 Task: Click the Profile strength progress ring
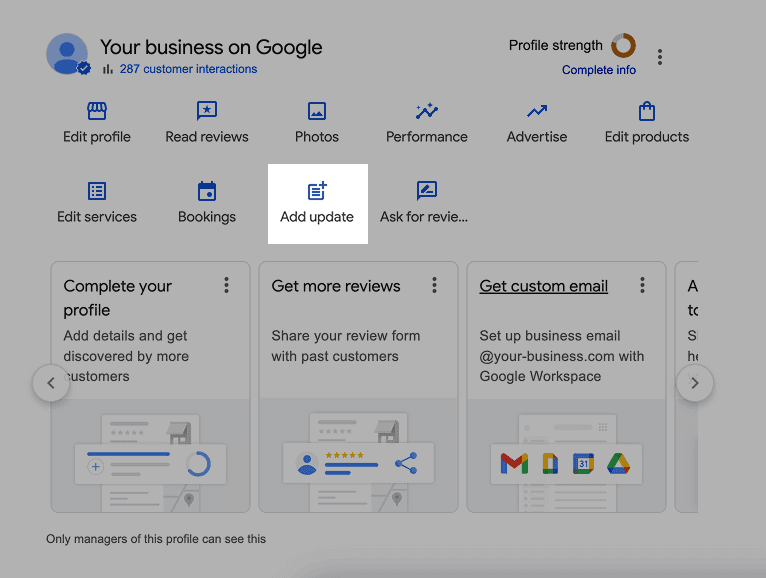(623, 45)
